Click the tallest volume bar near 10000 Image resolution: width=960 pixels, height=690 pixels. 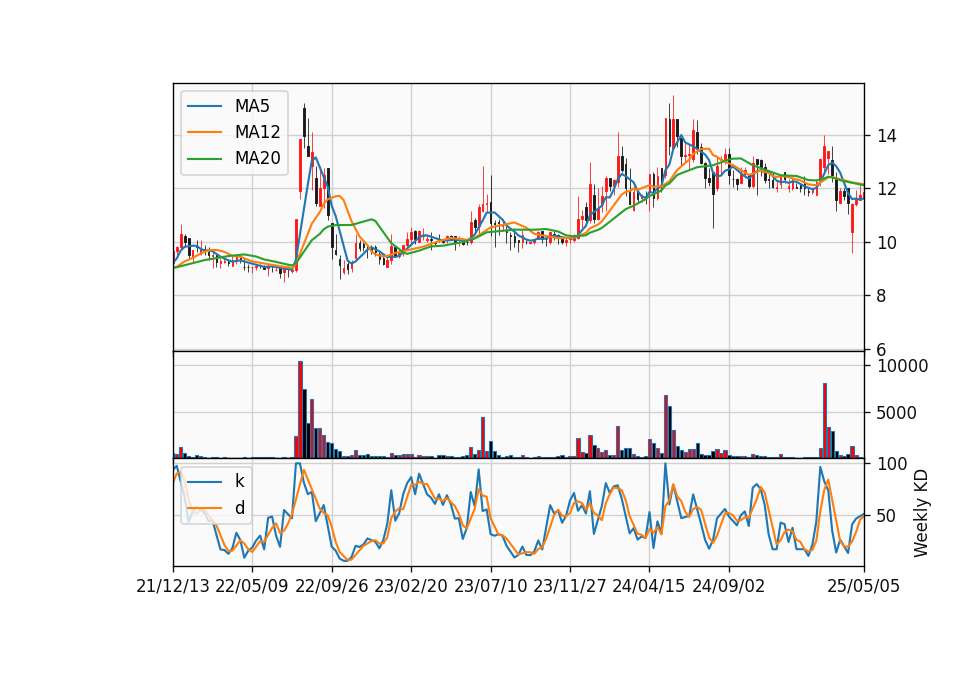coord(301,410)
